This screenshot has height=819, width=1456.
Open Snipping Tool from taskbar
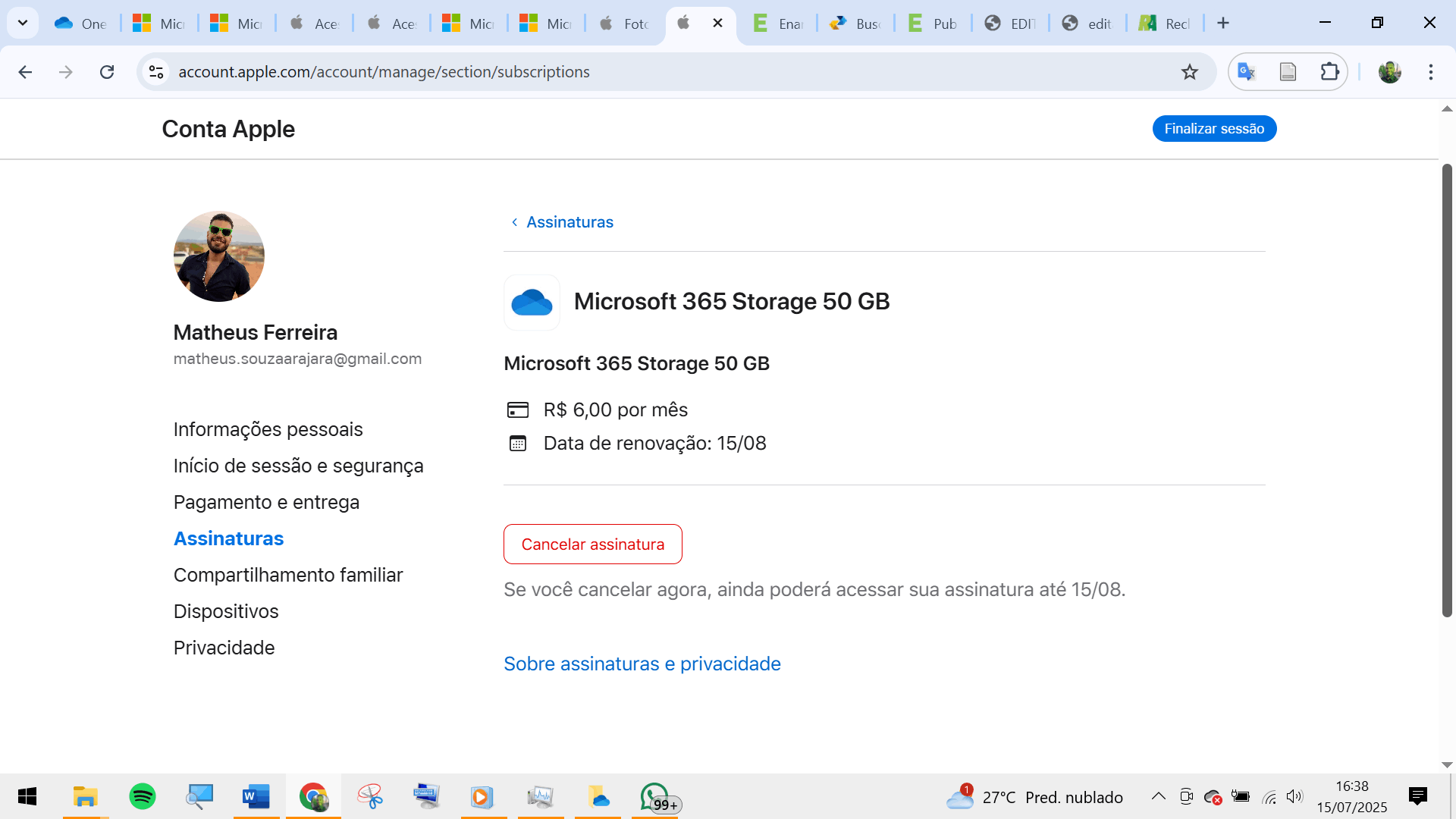tap(369, 796)
